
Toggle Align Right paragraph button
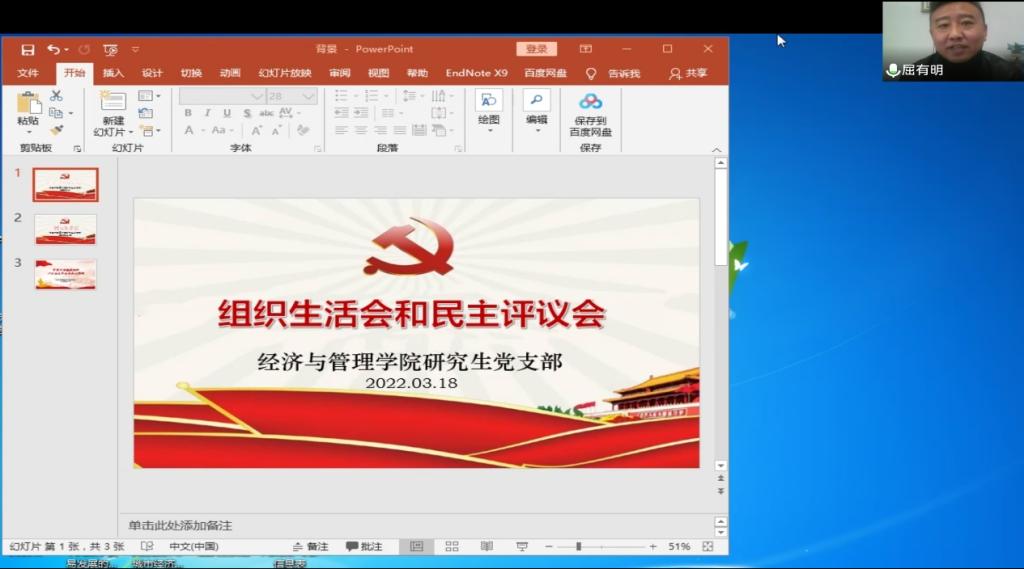click(x=380, y=131)
